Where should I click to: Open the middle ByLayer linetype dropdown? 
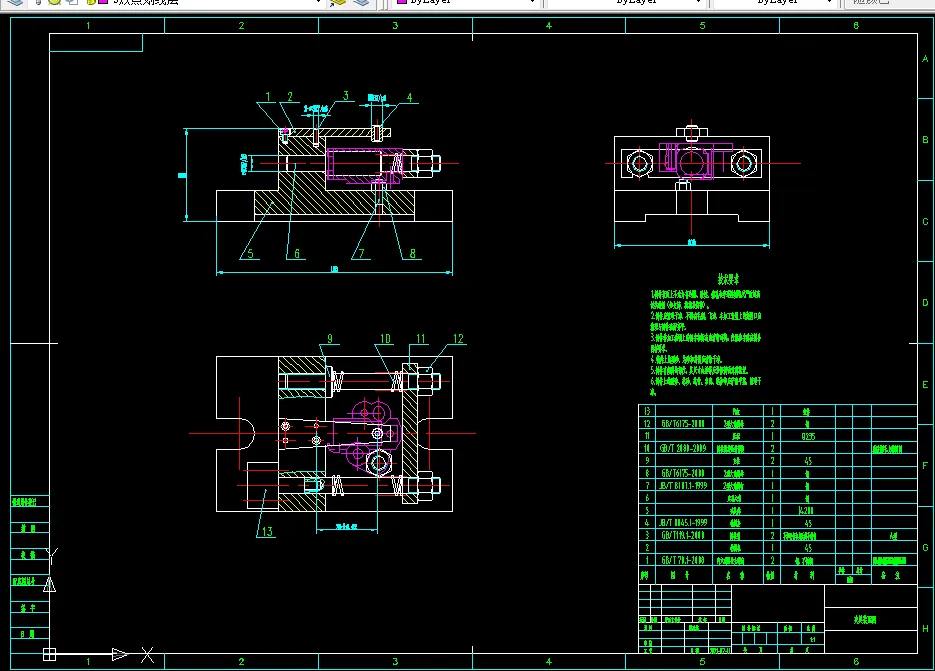pos(698,2)
